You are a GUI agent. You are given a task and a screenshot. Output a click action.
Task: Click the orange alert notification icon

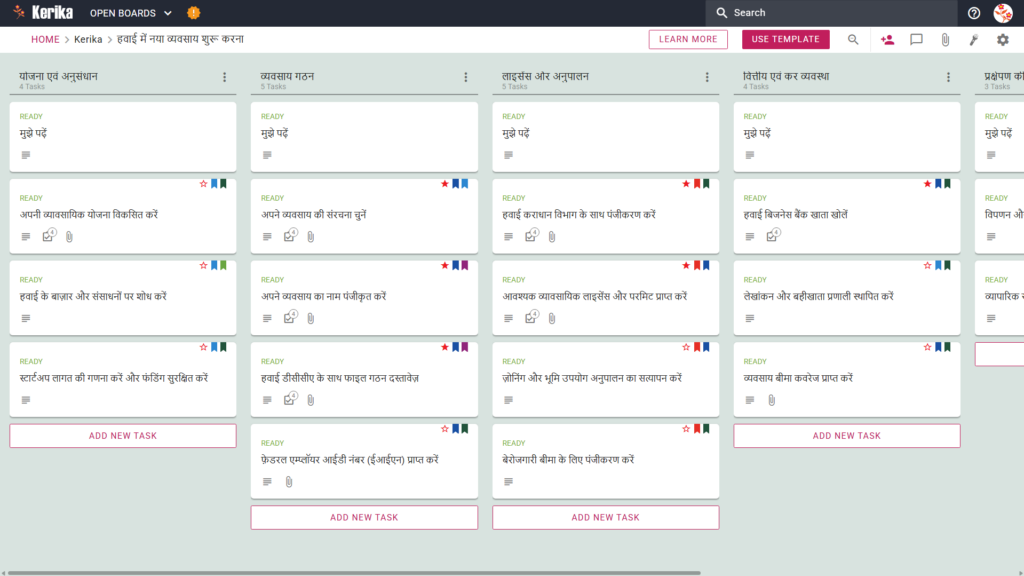click(x=193, y=12)
